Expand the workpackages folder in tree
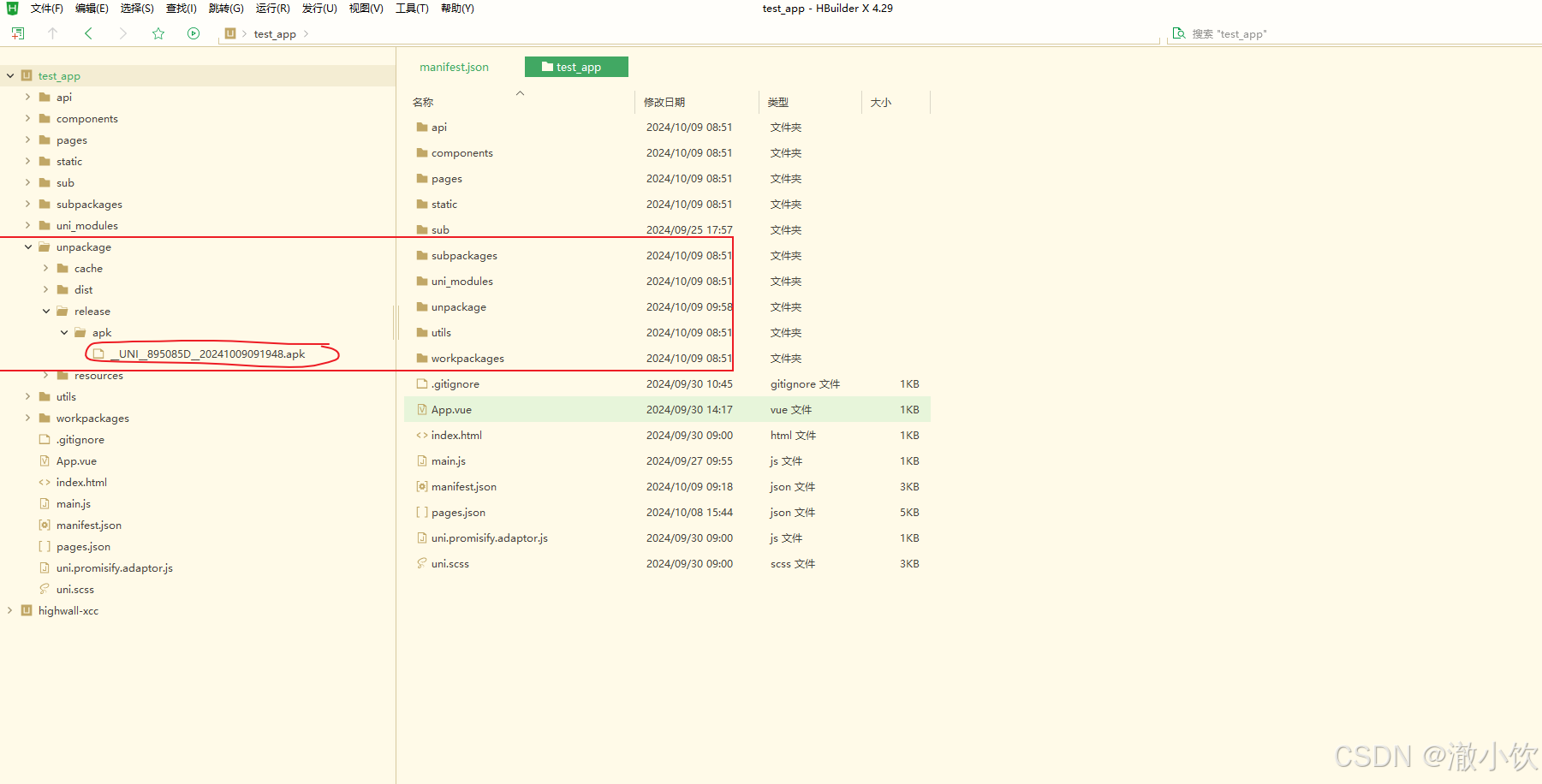The height and width of the screenshot is (784, 1542). pyautogui.click(x=27, y=418)
